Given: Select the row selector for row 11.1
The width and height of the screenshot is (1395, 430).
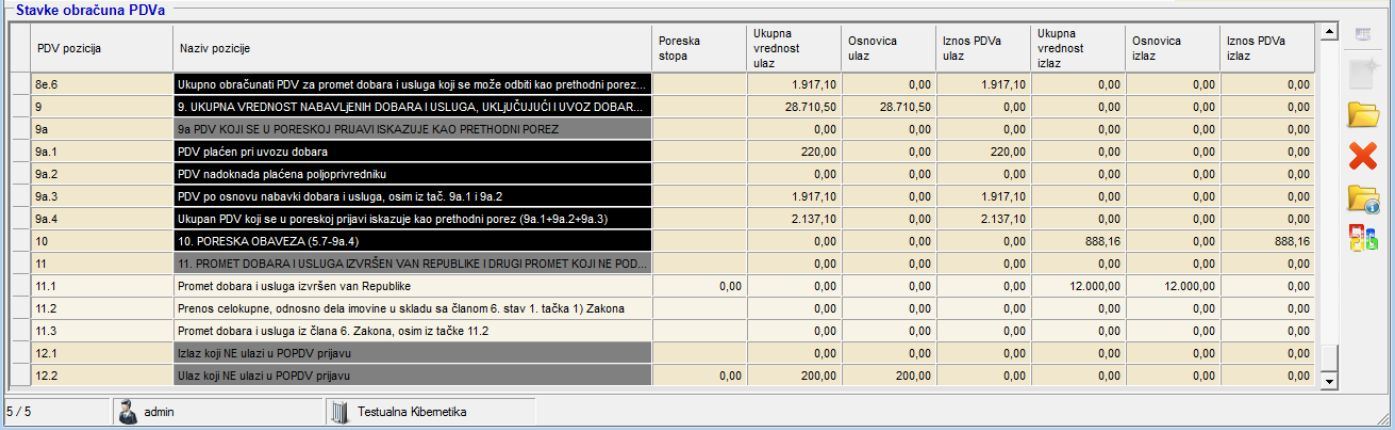Looking at the screenshot, I should (19, 286).
